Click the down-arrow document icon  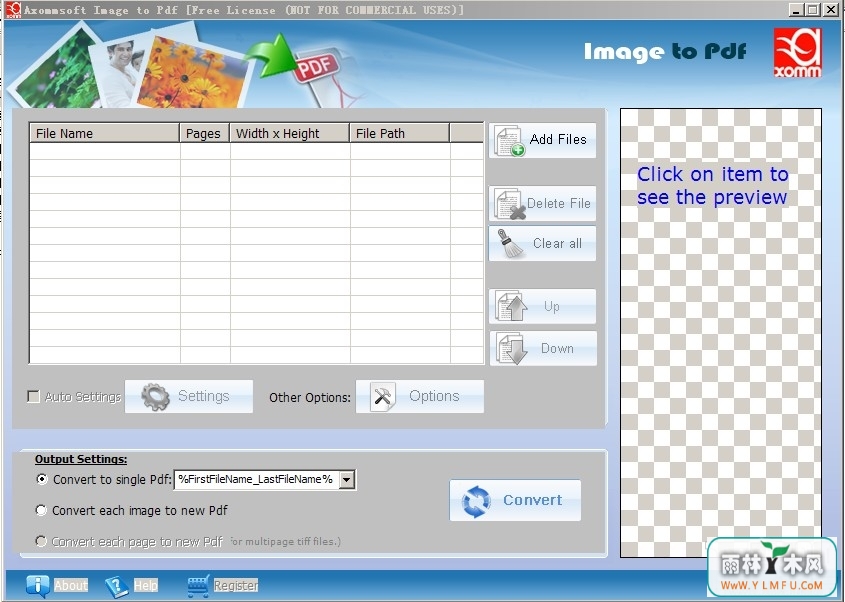[x=511, y=349]
